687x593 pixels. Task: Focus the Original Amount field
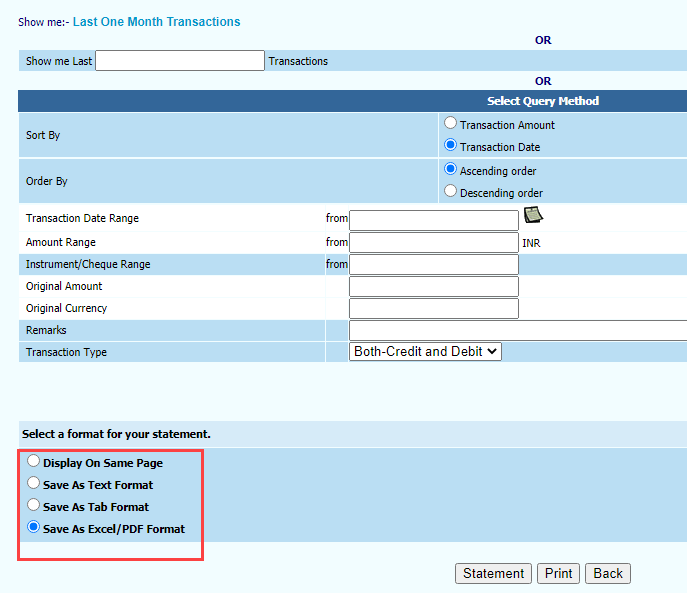coord(434,286)
